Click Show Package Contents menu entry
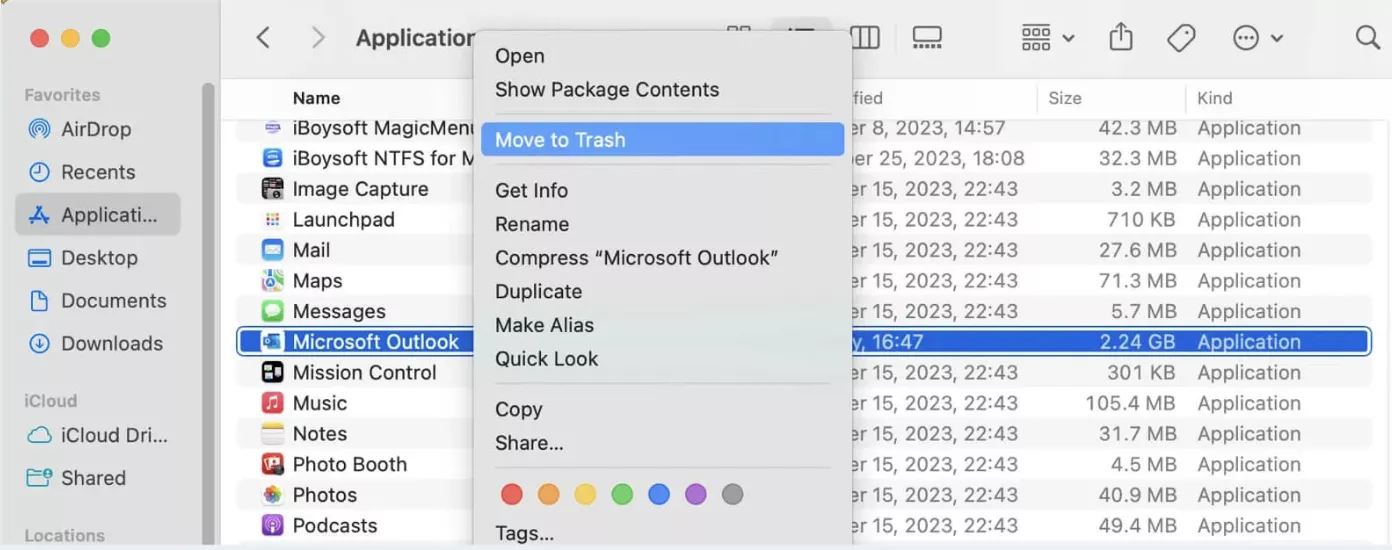1392x550 pixels. [606, 89]
